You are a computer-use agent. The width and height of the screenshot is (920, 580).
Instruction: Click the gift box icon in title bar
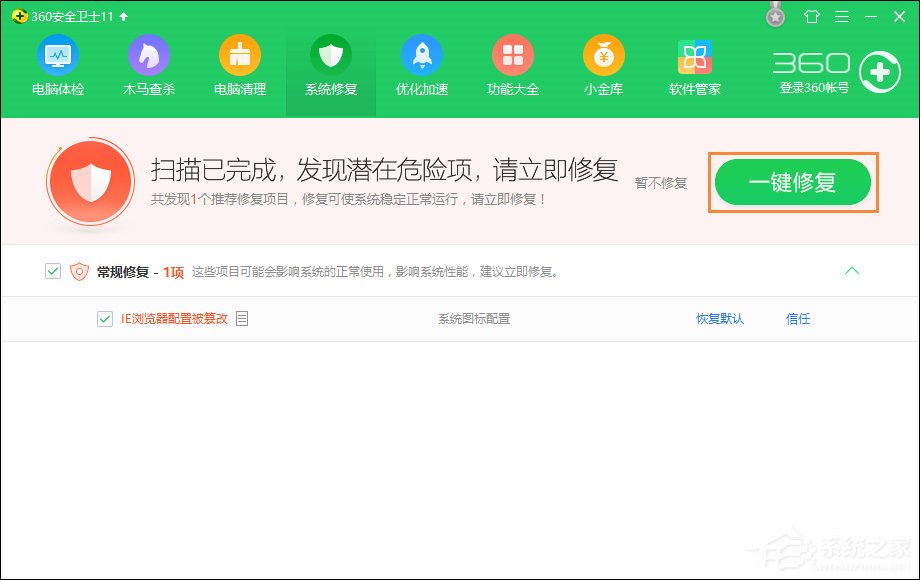tap(811, 16)
